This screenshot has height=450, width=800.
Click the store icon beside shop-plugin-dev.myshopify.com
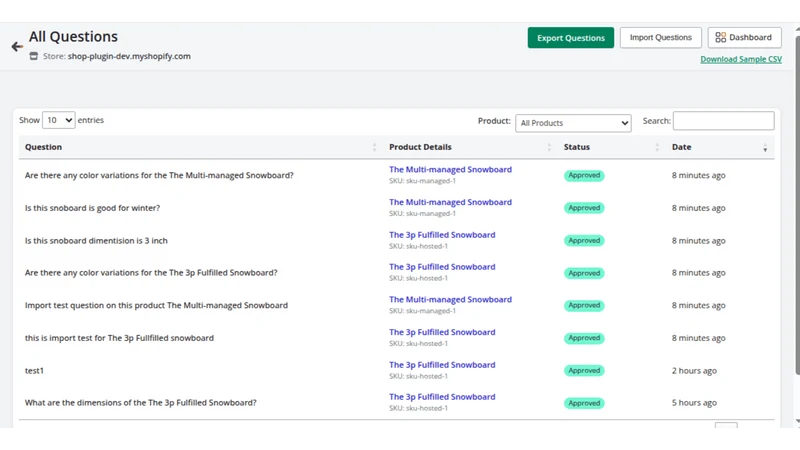[x=34, y=56]
